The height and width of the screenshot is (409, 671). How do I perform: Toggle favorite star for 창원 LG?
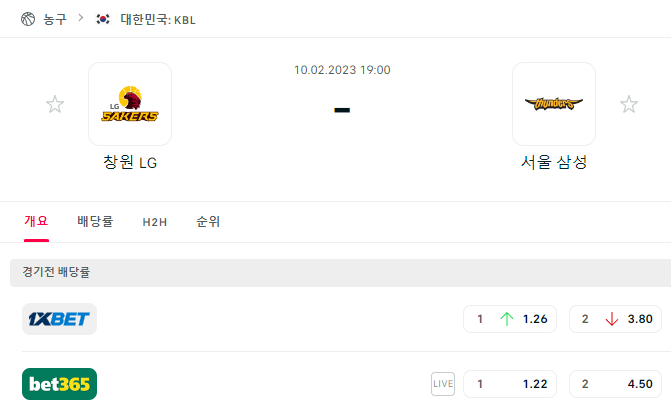[x=55, y=104]
